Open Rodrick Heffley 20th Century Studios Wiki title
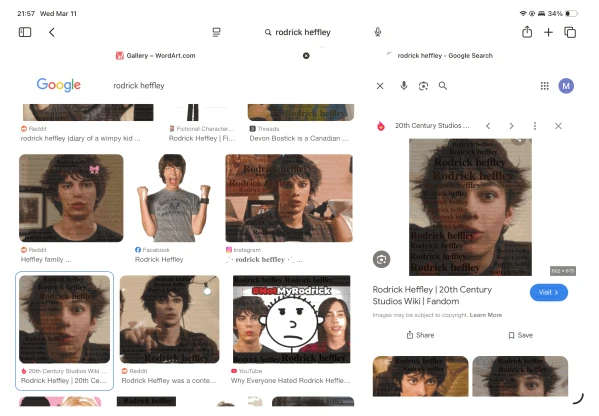The width and height of the screenshot is (599, 416). 432,295
